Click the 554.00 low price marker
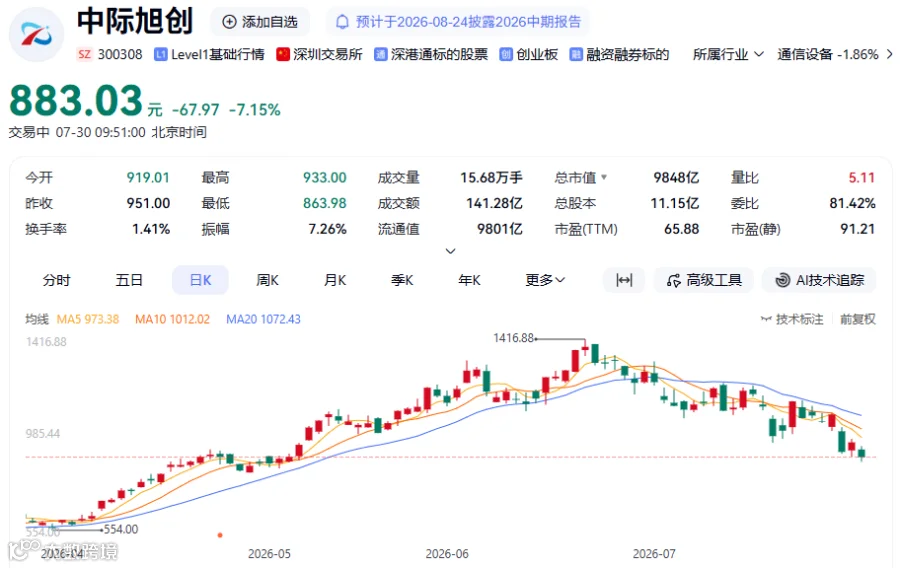Viewport: 900px width, 568px height. 121,529
